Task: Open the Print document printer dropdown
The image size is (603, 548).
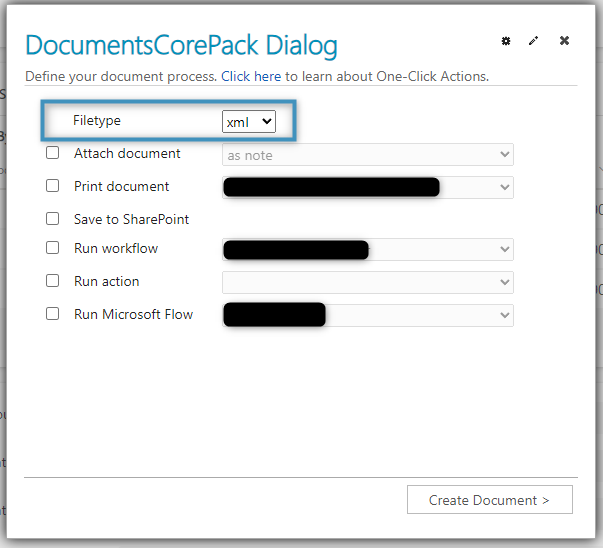Action: [368, 187]
